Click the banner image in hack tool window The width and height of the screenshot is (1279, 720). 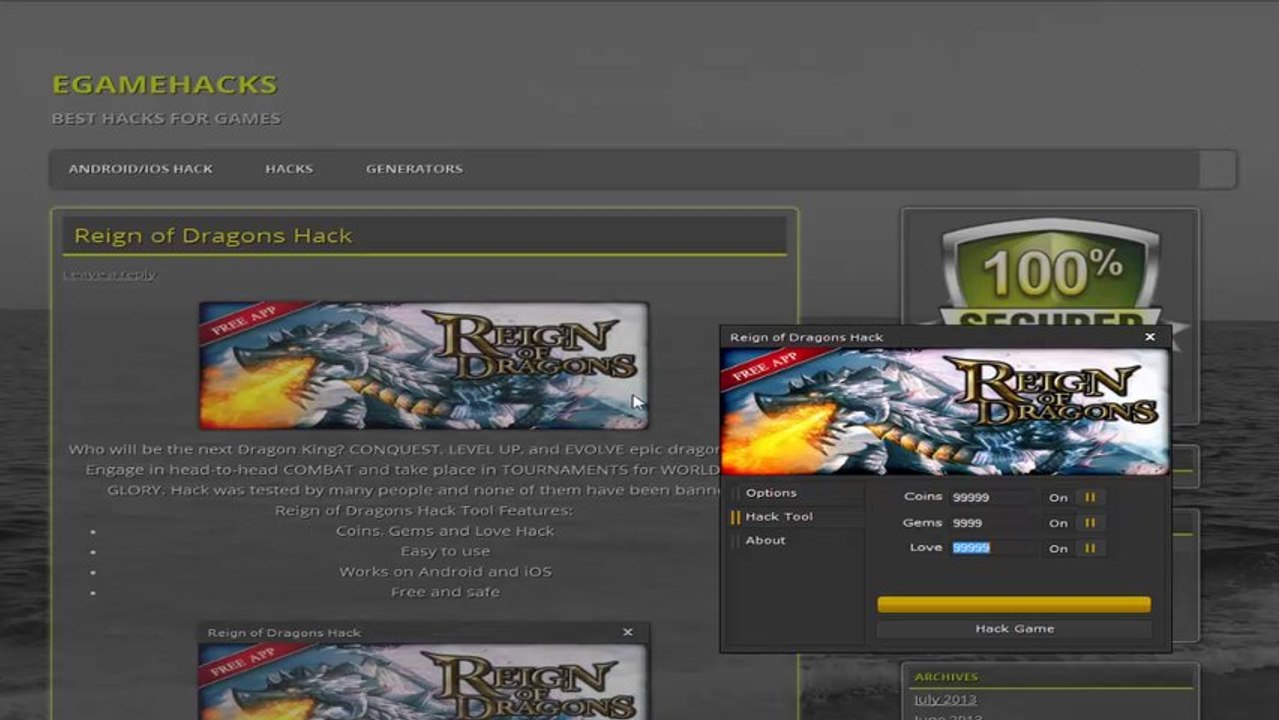(x=945, y=411)
